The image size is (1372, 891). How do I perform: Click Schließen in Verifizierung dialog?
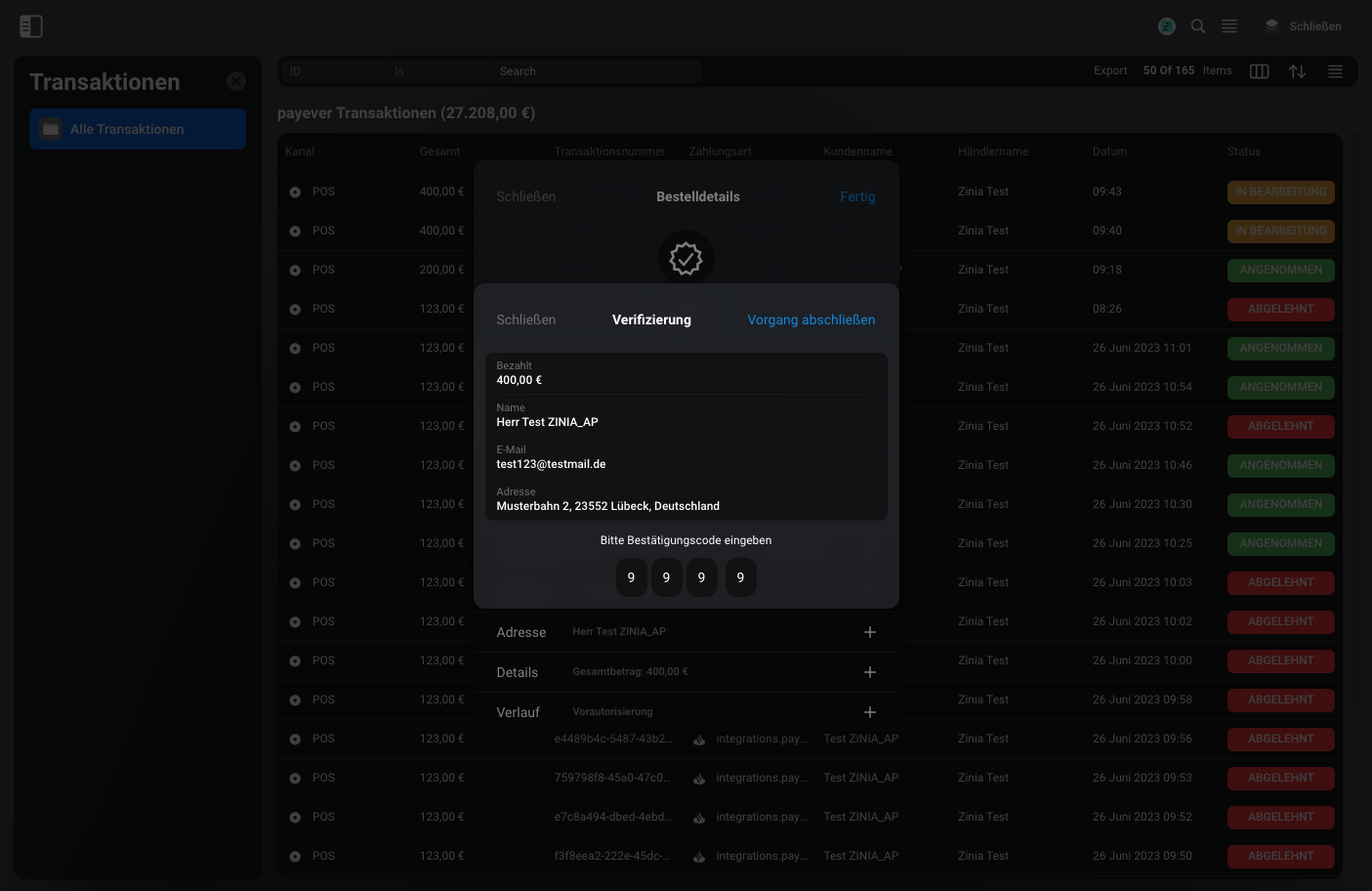(x=526, y=319)
